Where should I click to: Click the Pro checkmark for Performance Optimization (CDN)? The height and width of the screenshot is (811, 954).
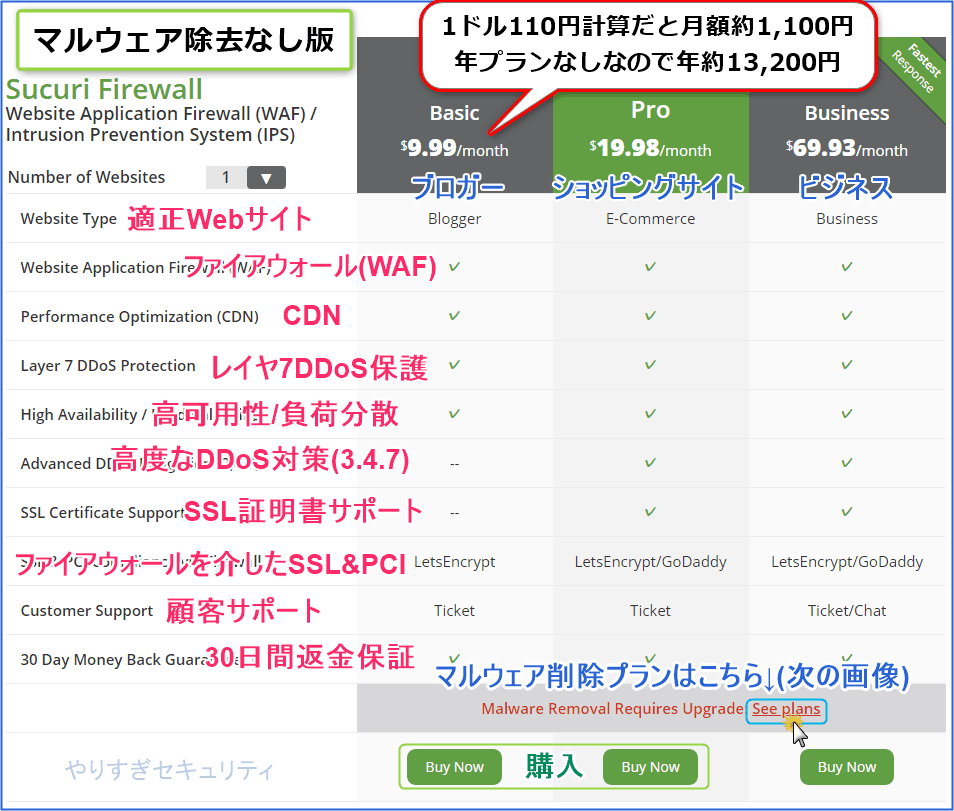(x=650, y=316)
